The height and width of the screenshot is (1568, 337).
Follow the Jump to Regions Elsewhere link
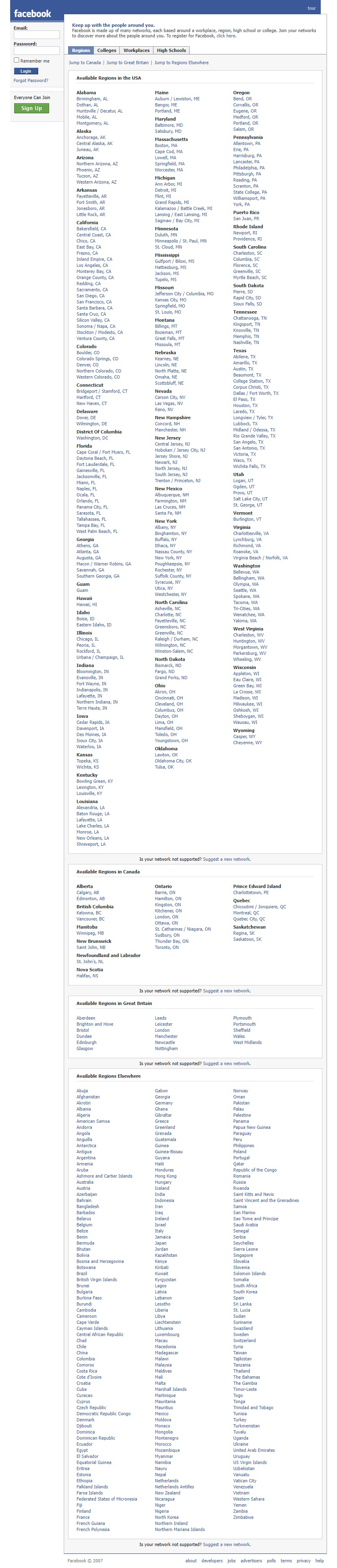(181, 63)
